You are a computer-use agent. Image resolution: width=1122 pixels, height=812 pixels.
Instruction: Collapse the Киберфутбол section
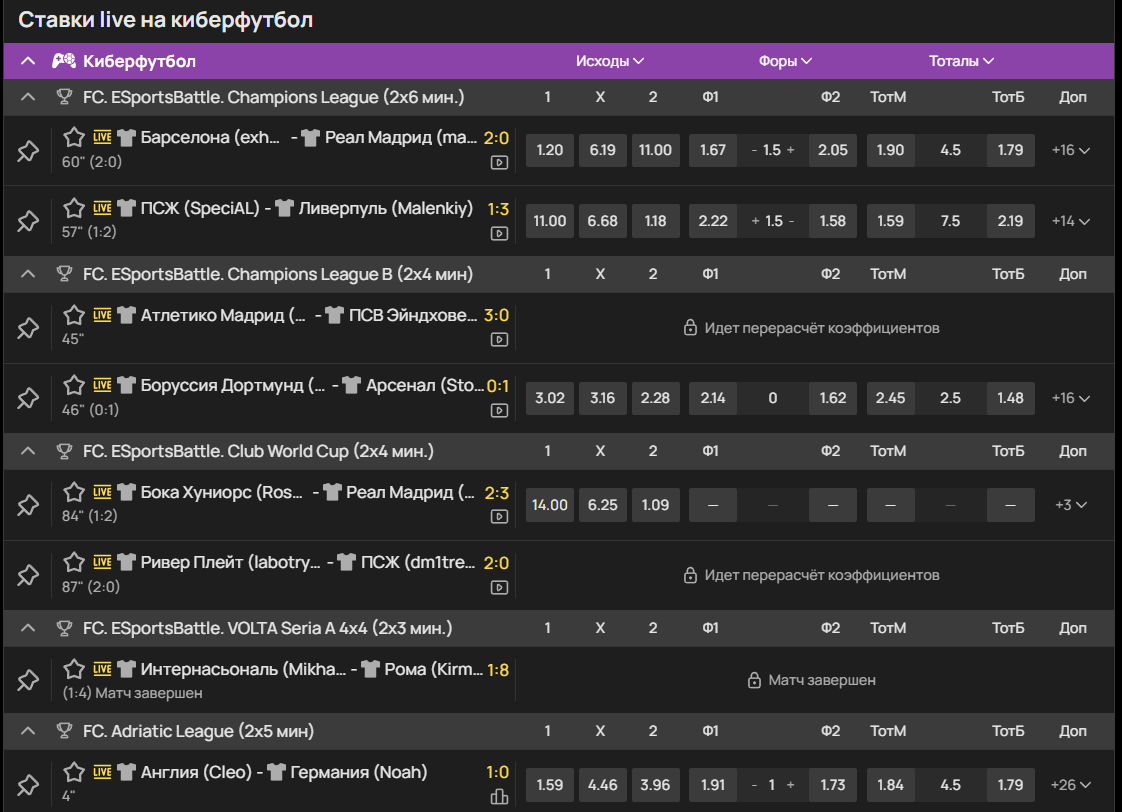(28, 61)
